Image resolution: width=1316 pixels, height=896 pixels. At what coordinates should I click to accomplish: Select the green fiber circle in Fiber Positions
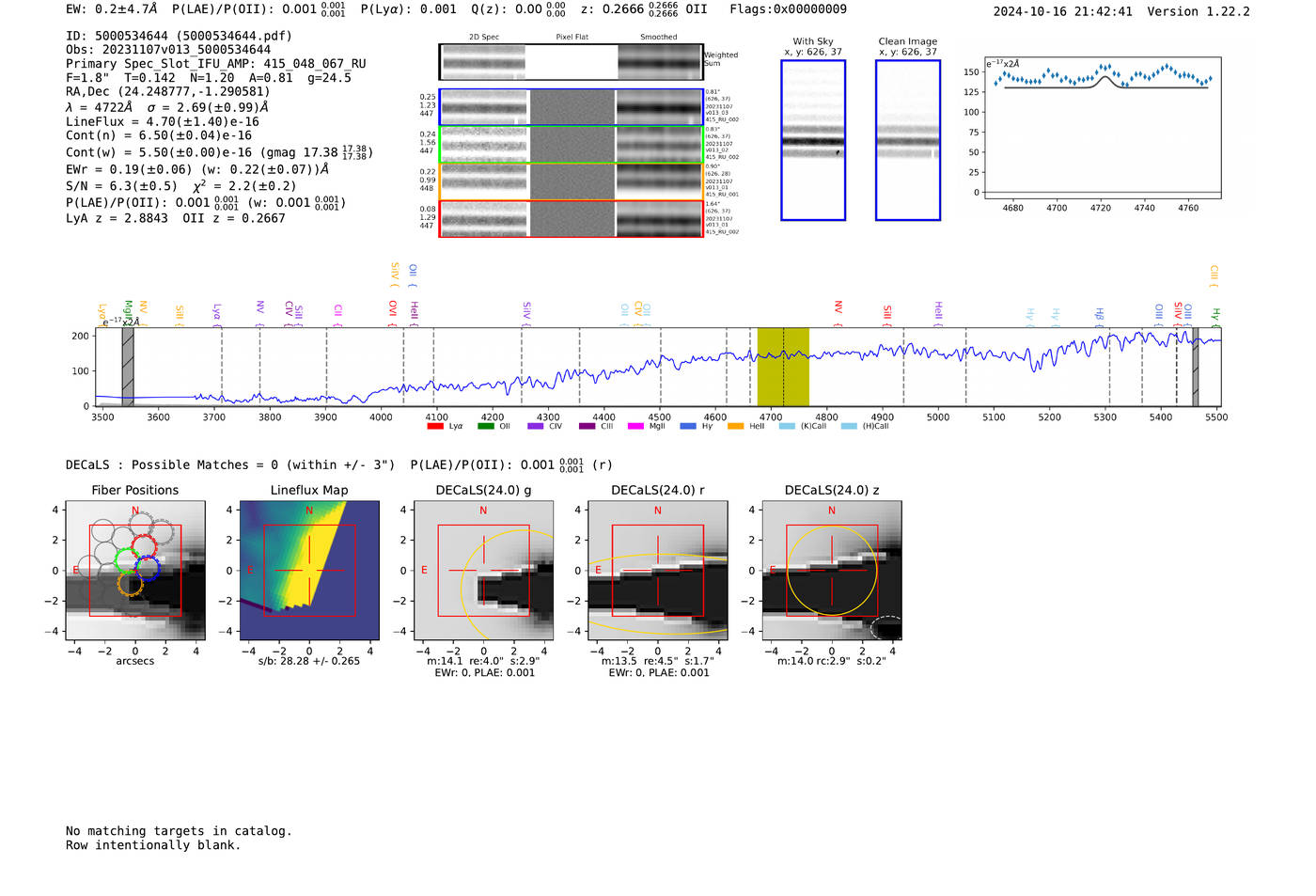[126, 561]
